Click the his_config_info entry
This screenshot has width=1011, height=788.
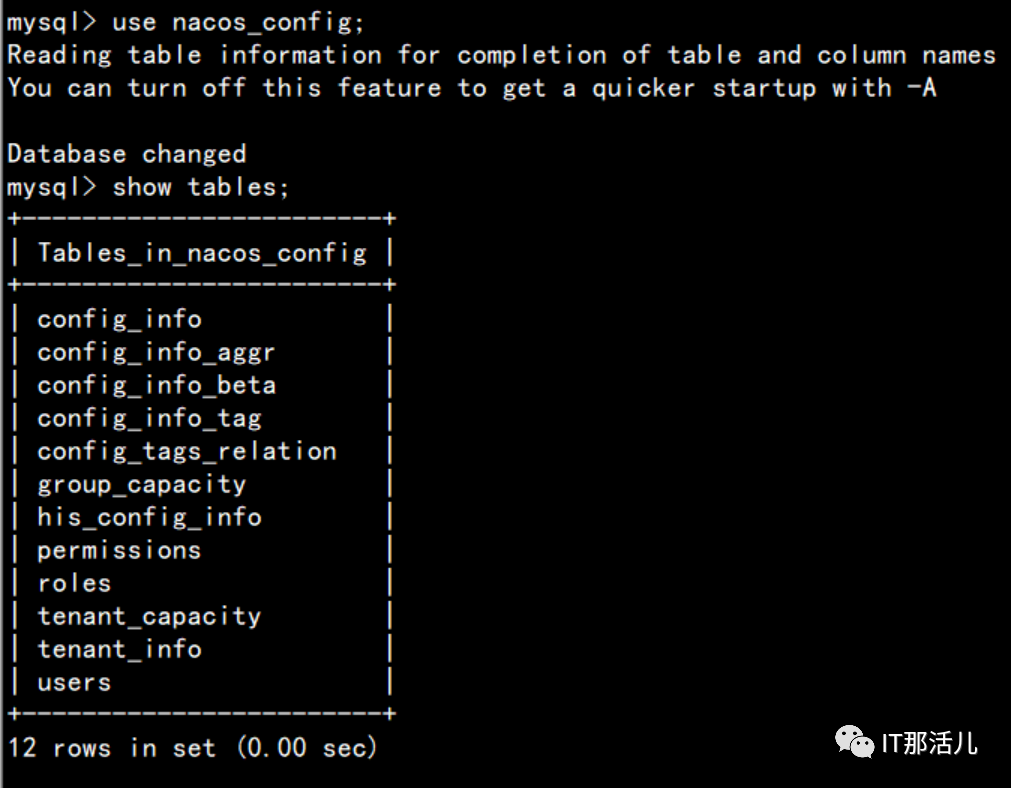tap(149, 517)
